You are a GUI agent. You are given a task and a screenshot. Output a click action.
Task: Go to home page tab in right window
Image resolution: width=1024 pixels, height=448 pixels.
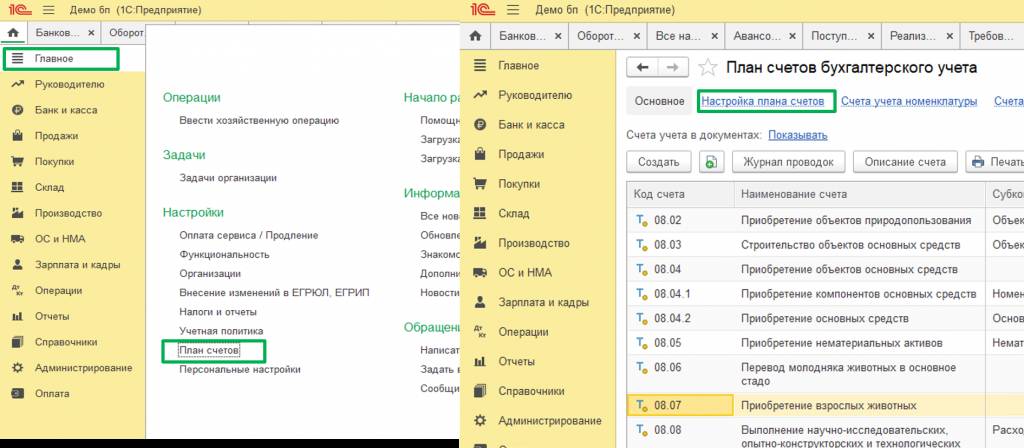475,36
